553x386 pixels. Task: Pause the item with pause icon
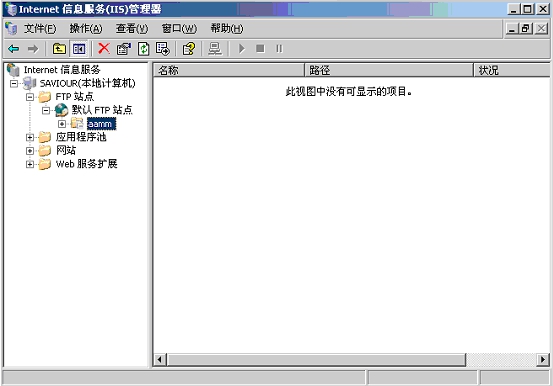click(279, 48)
